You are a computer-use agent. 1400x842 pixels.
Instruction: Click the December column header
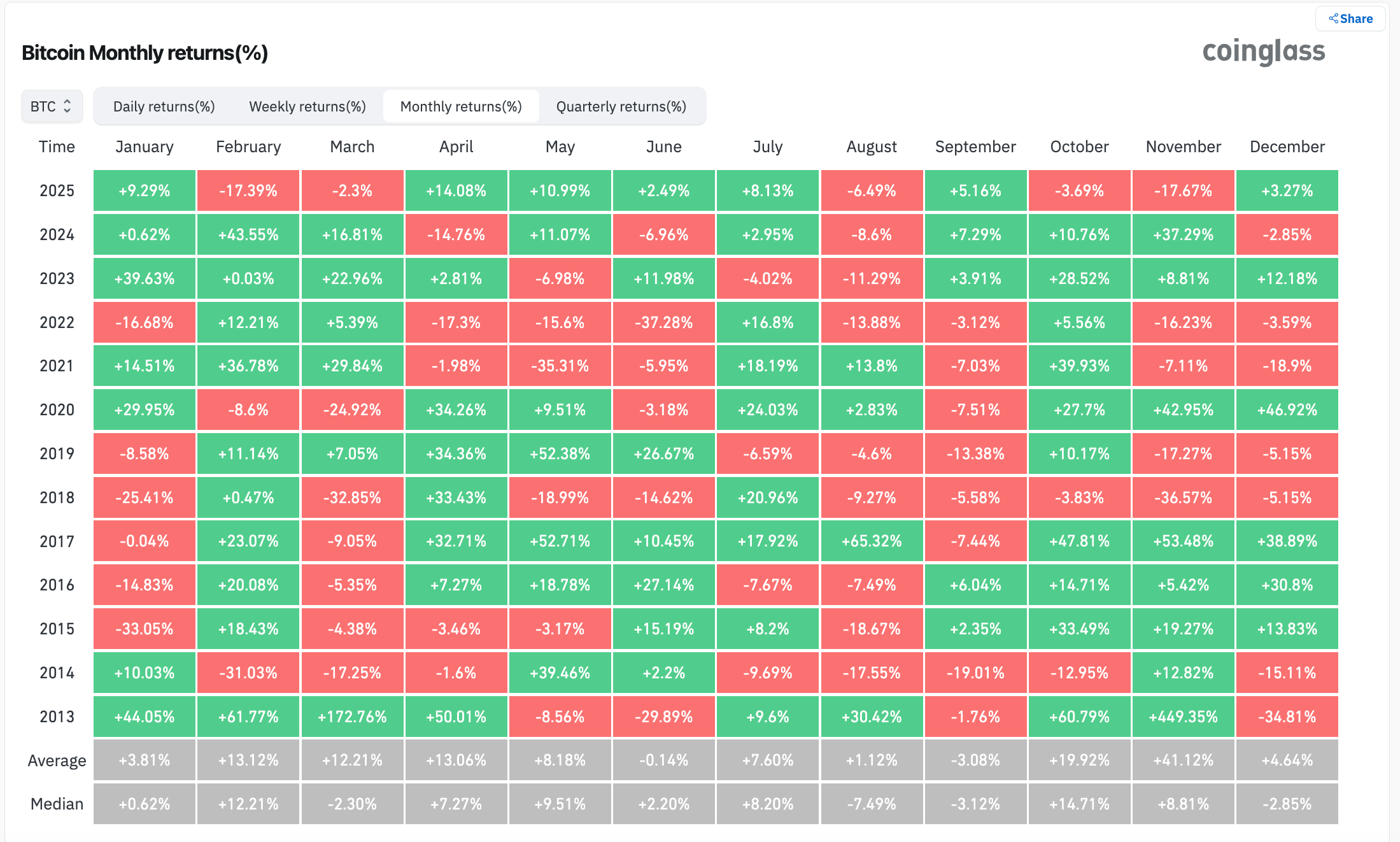[1287, 146]
